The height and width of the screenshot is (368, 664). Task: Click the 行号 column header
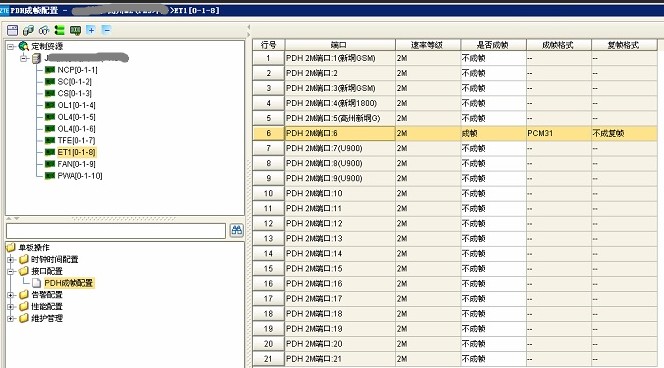[x=268, y=45]
